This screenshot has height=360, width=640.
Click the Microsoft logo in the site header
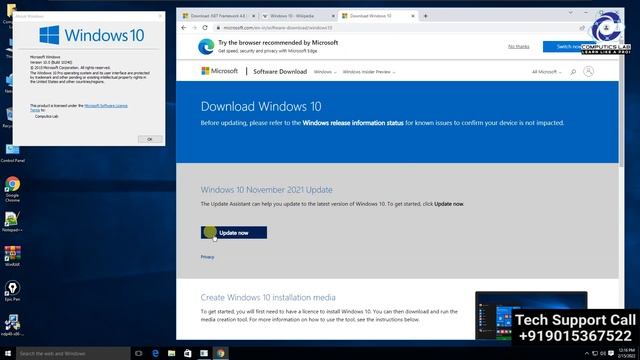pyautogui.click(x=220, y=71)
